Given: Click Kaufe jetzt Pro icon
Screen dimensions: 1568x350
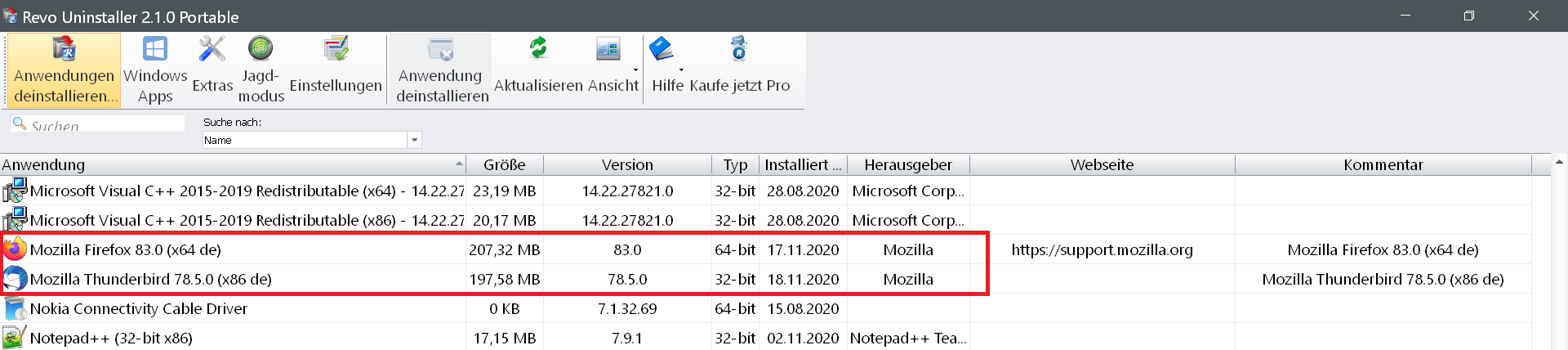Looking at the screenshot, I should pyautogui.click(x=739, y=49).
